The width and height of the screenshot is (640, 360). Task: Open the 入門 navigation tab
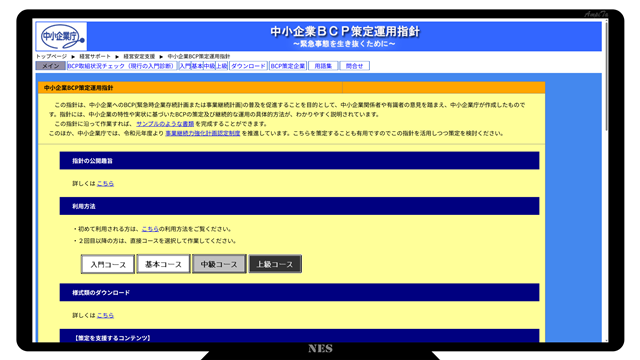(x=185, y=66)
